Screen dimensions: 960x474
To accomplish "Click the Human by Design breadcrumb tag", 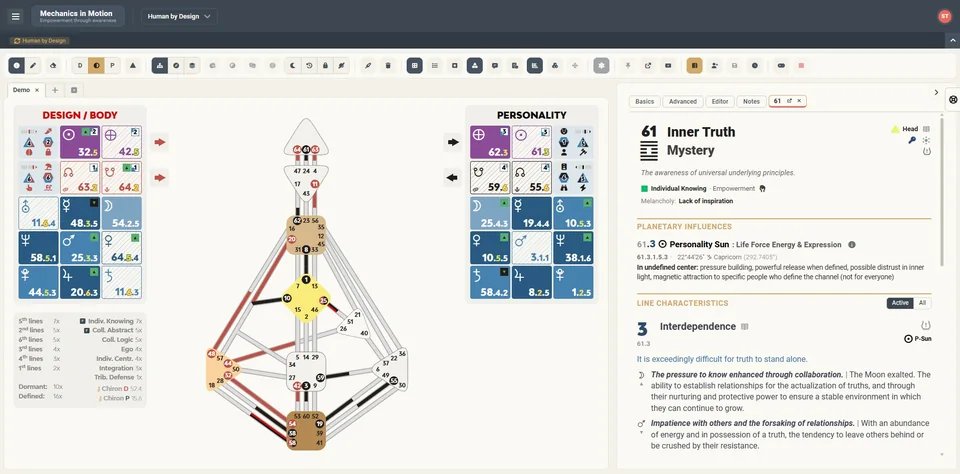I will 40,41.
